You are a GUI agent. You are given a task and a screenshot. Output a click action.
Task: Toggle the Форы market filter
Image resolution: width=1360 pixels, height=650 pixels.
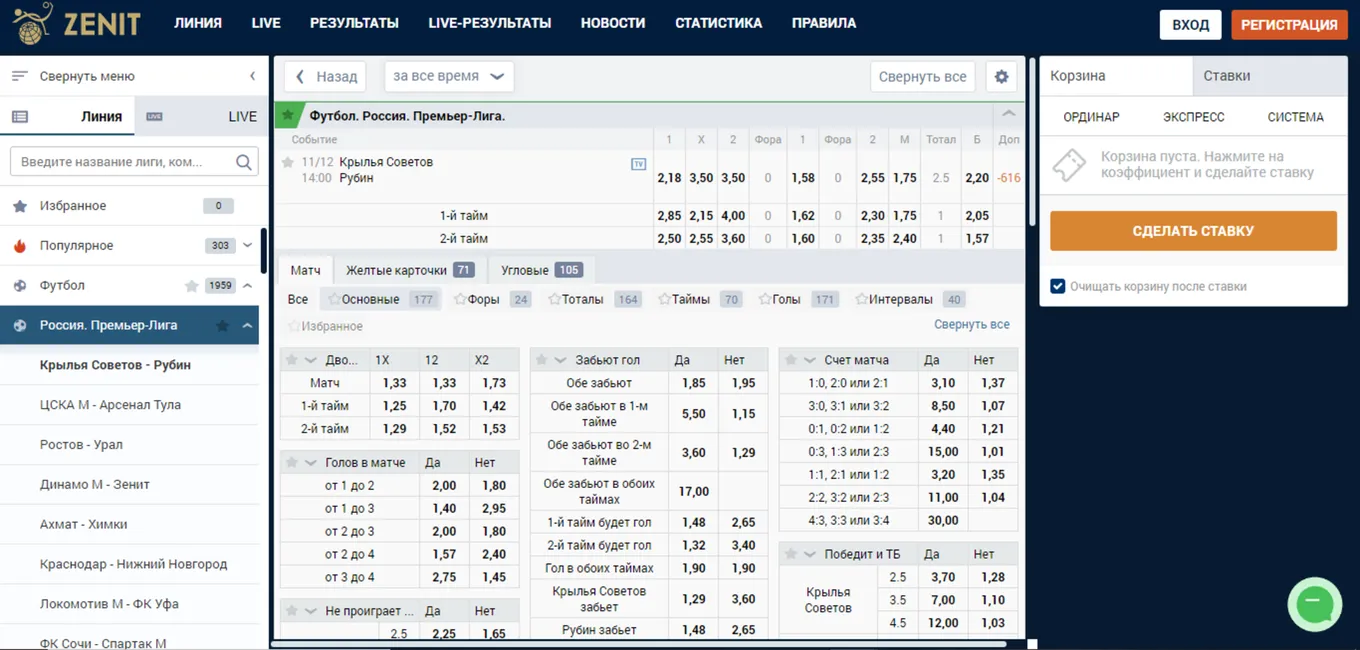492,299
